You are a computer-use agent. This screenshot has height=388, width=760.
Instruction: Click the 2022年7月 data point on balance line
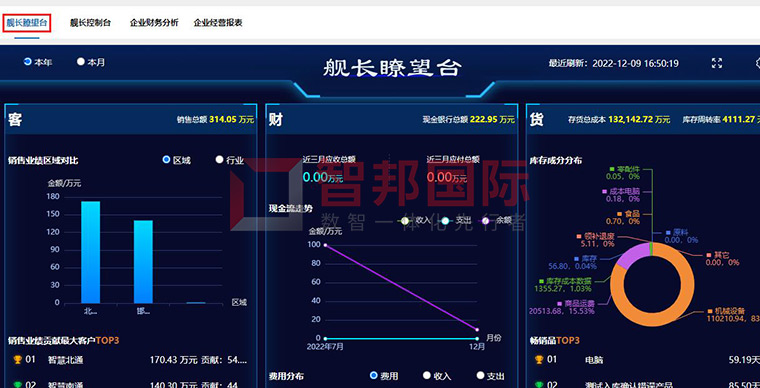coord(325,245)
